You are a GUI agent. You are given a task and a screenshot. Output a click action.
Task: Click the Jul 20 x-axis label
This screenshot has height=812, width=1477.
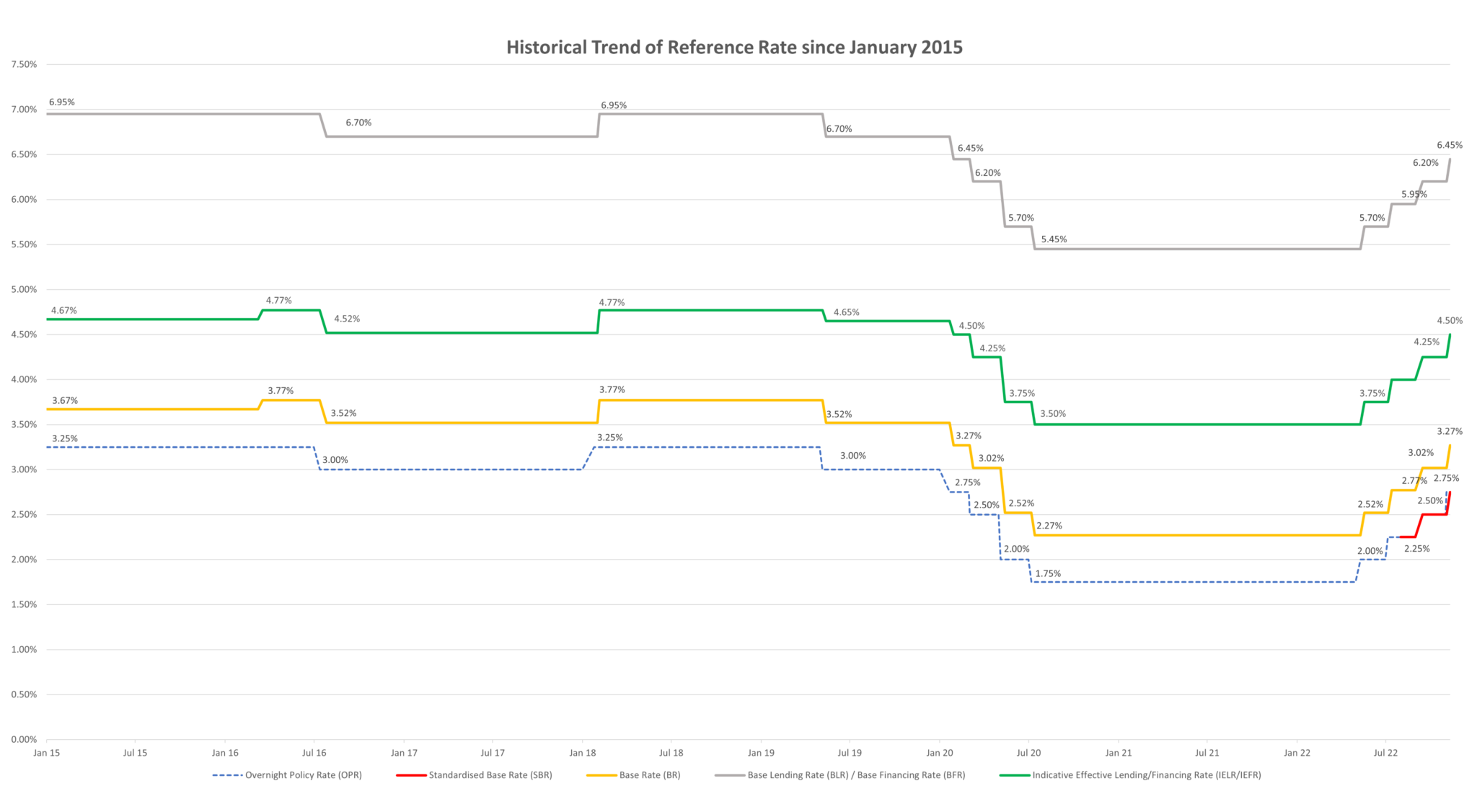(1028, 753)
